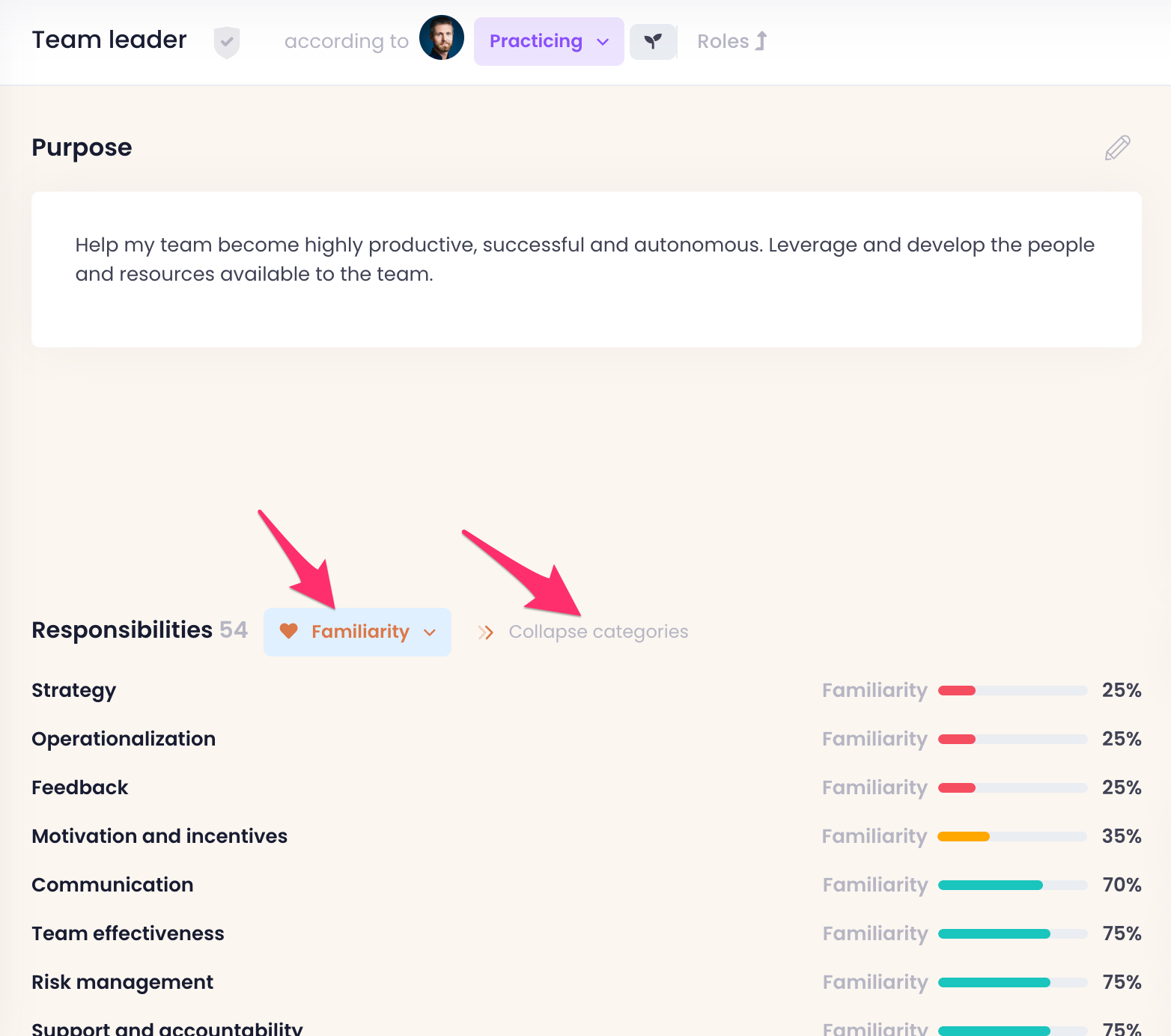Click the Strategy familiarity progress bar
Screen dimensions: 1171x1036
click(x=1012, y=691)
